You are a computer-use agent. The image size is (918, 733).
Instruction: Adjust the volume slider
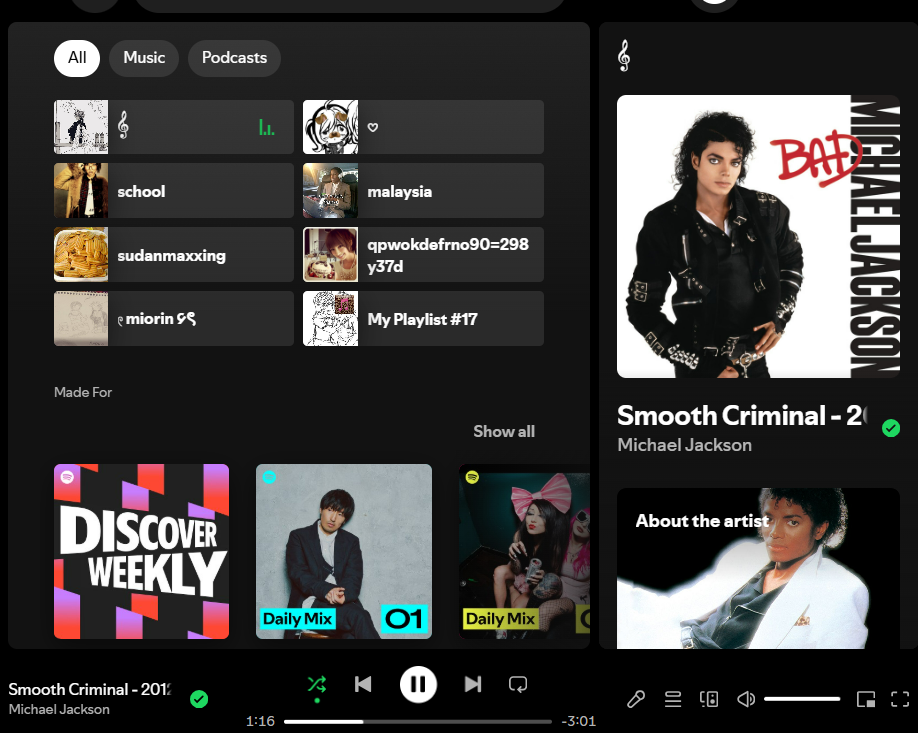[x=801, y=699]
